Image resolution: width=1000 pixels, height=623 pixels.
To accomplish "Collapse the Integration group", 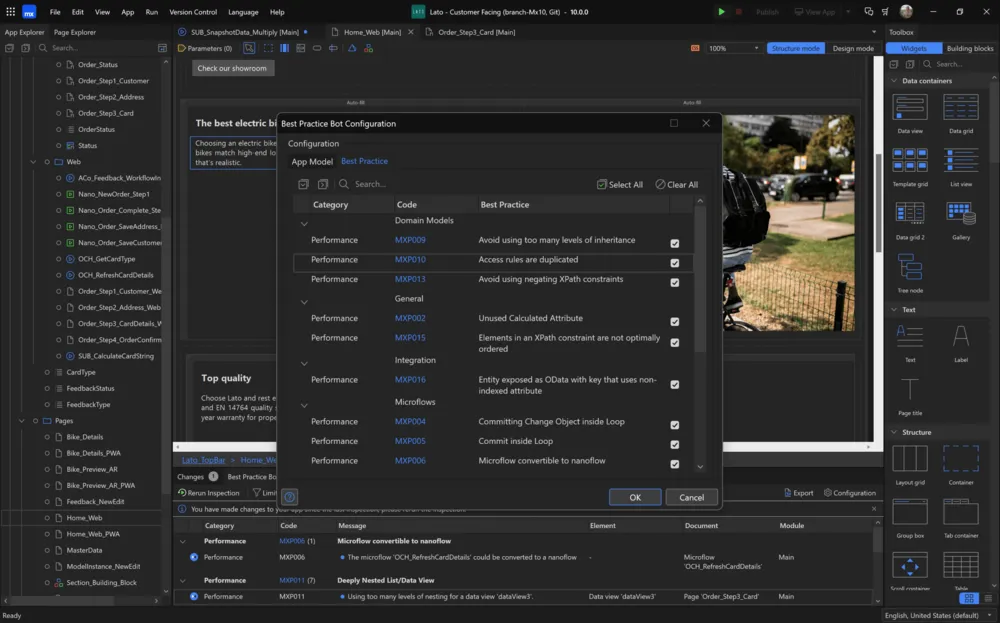I will point(304,363).
